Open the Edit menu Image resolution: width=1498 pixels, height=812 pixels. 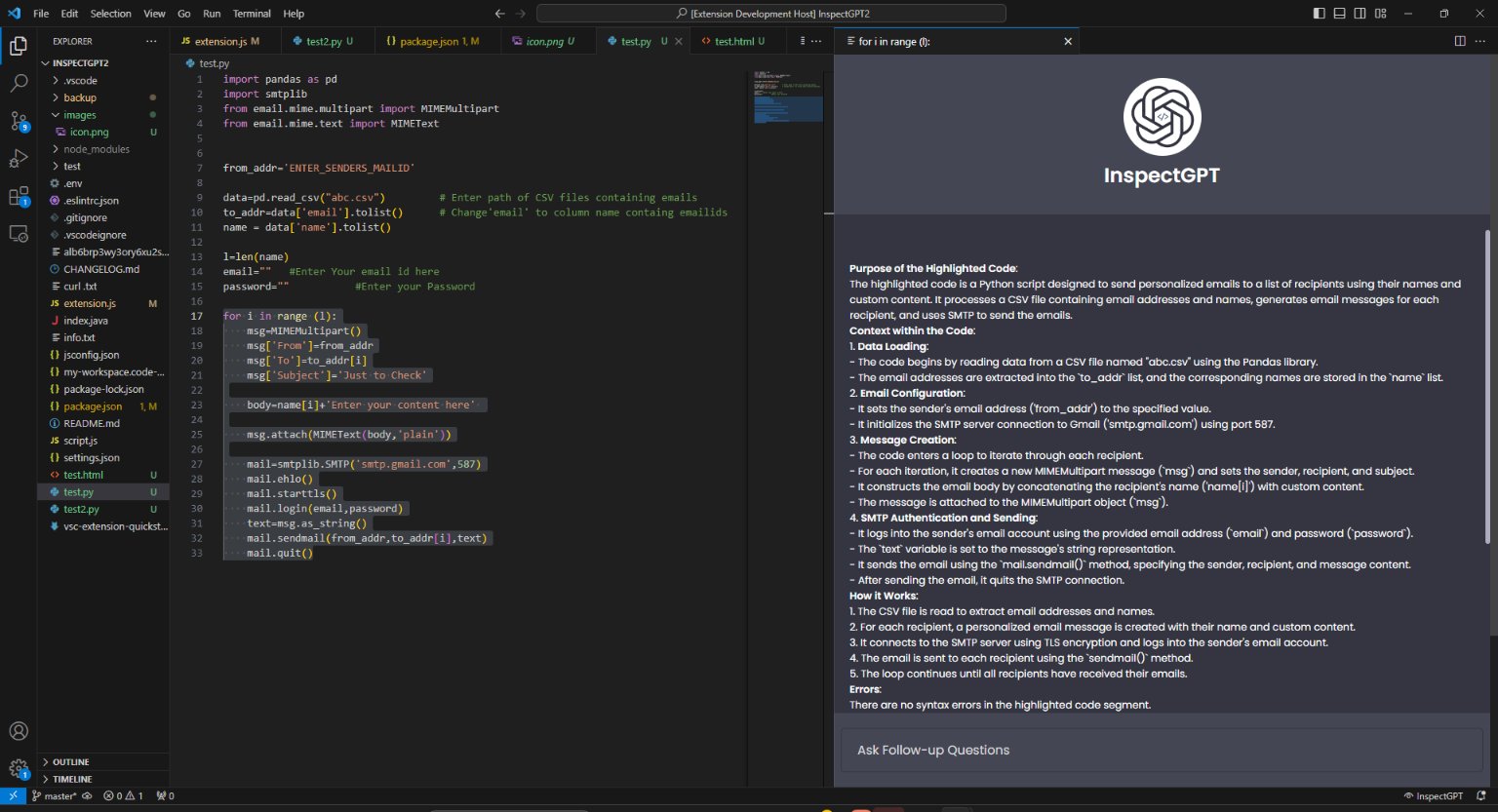coord(69,14)
